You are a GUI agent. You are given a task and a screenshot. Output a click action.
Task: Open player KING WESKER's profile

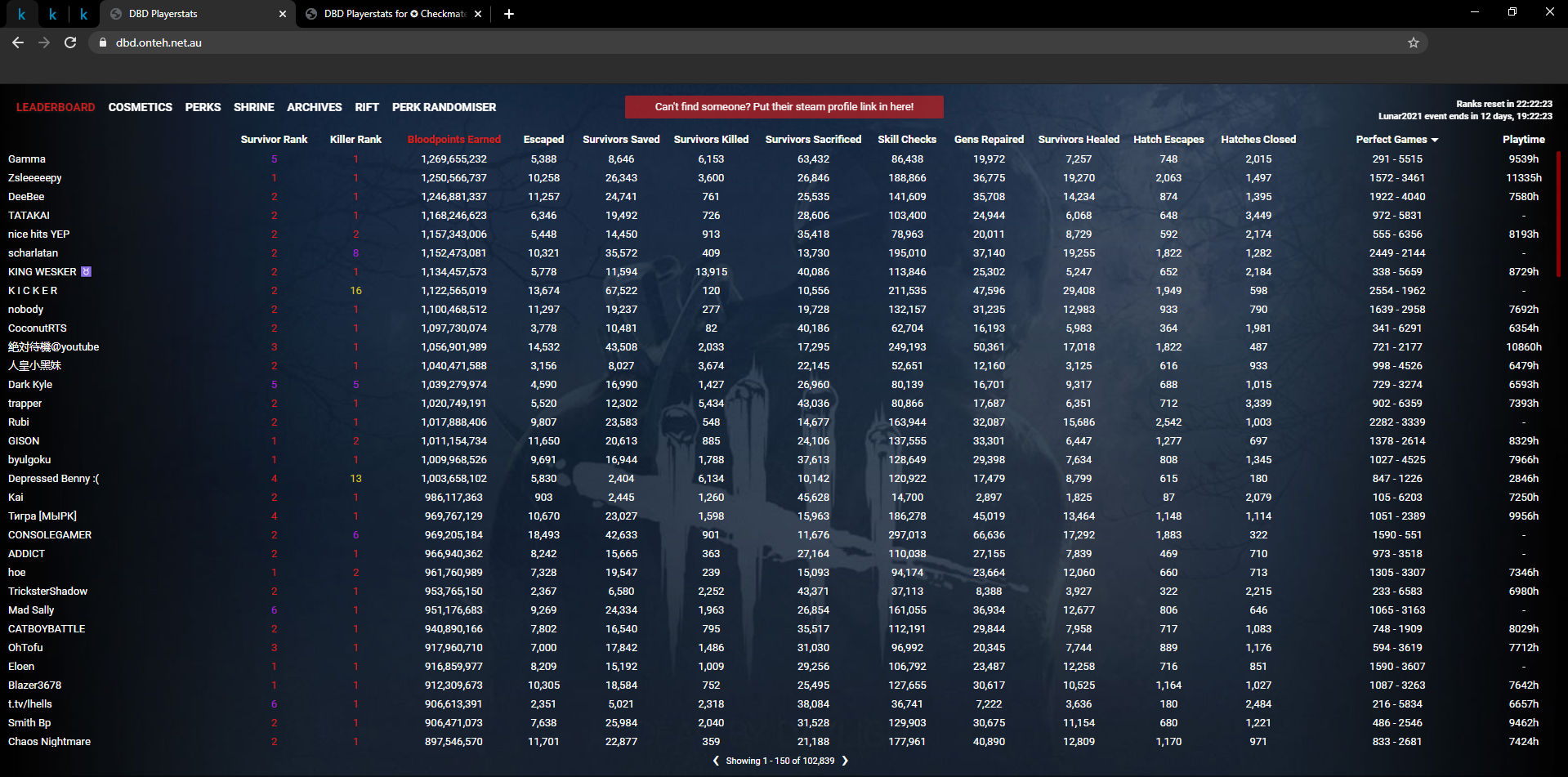click(42, 272)
